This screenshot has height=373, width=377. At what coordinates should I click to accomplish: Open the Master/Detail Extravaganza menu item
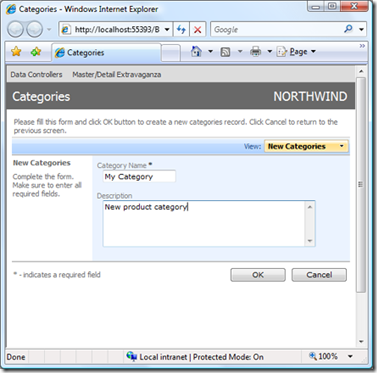point(117,75)
